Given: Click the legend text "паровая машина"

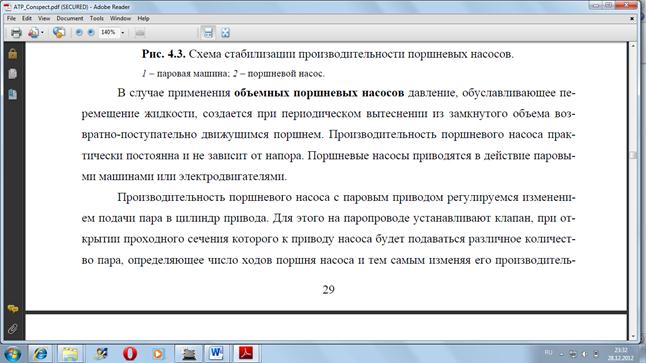Looking at the screenshot, I should [x=192, y=74].
